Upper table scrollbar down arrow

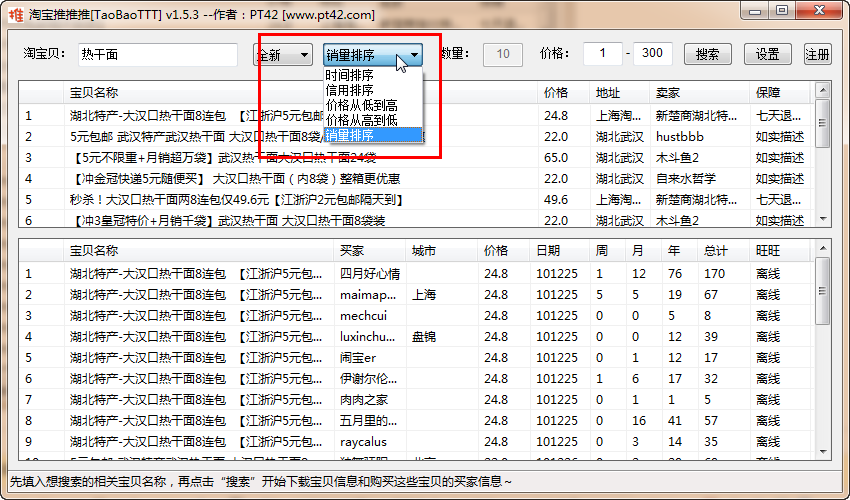point(823,219)
